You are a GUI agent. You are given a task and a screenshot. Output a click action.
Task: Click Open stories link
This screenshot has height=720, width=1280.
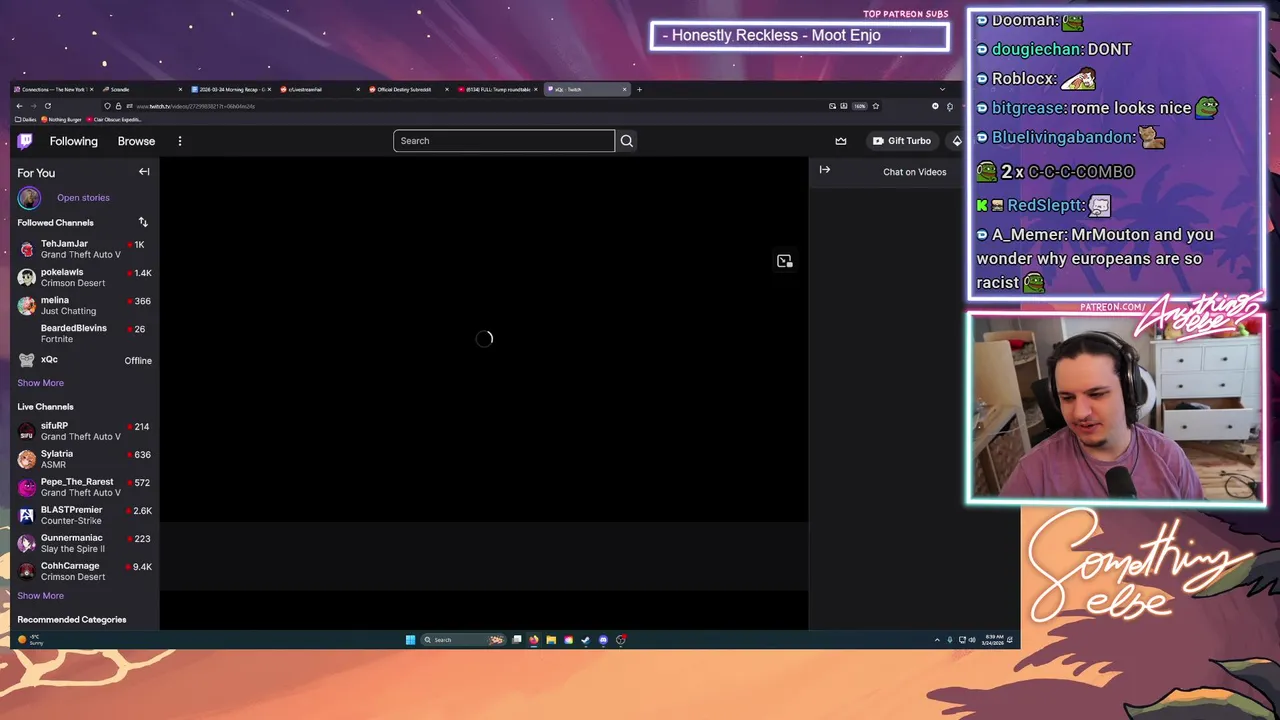(83, 198)
